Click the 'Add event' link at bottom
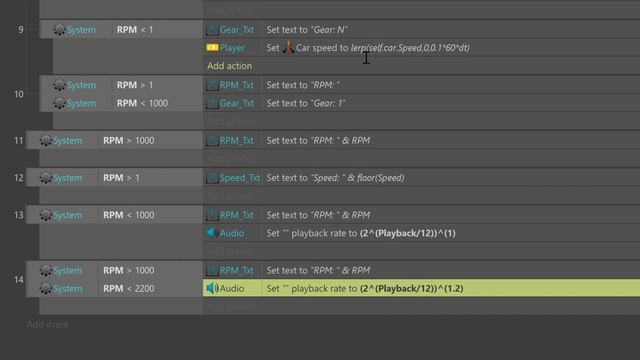Screen dimensions: 640x360 pos(48,324)
